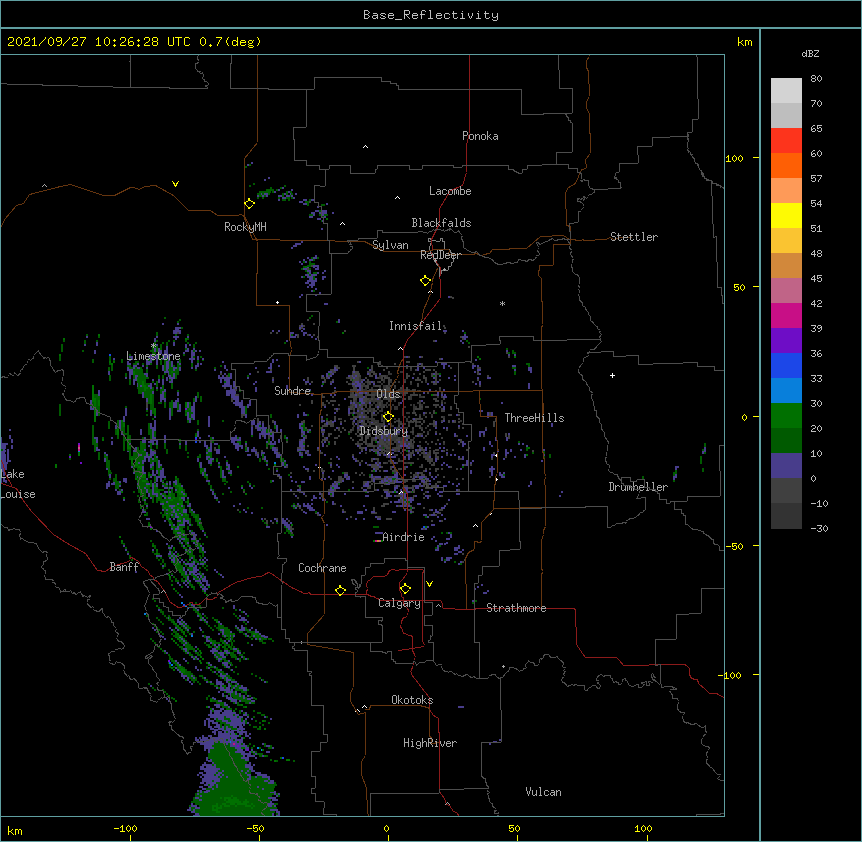Click the large green echo at map bottom
The image size is (862, 842).
(234, 783)
